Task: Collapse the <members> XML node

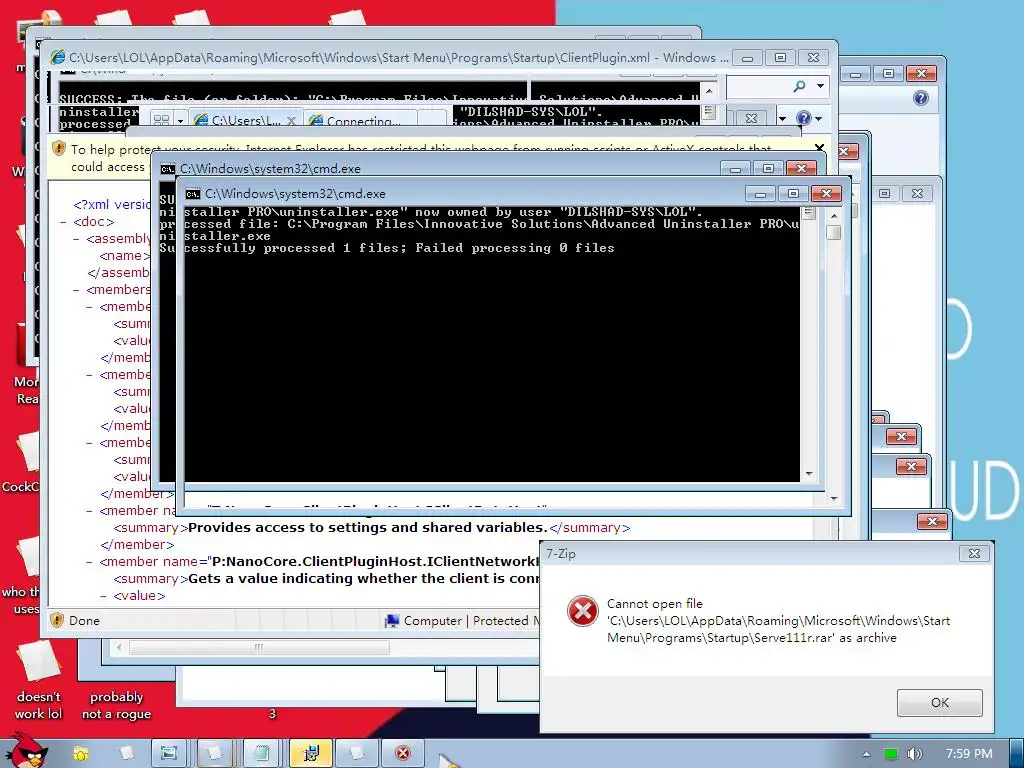Action: (x=76, y=290)
